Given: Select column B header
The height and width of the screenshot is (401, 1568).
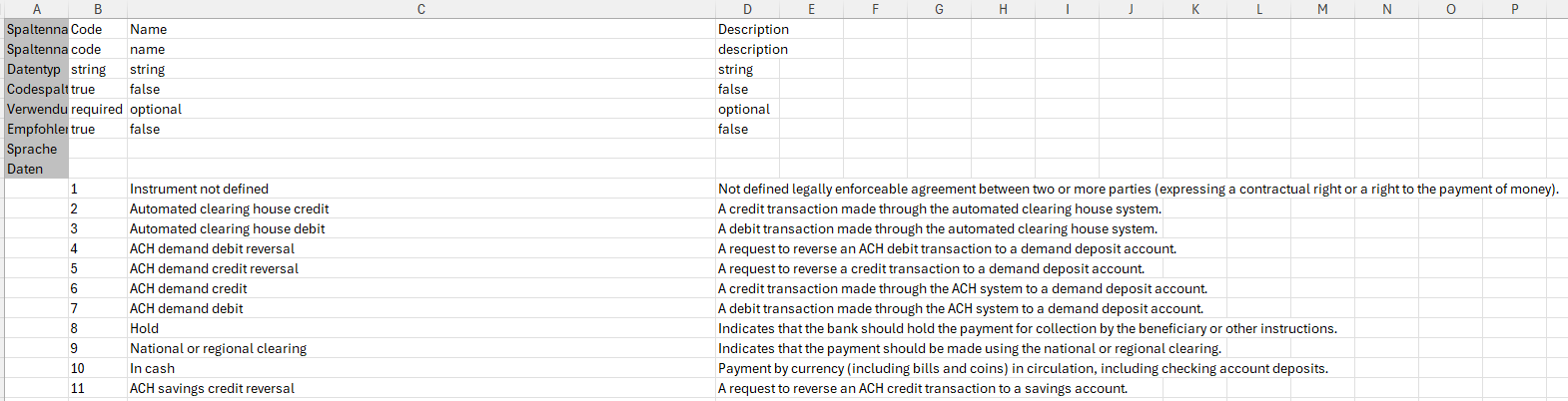Looking at the screenshot, I should click(x=98, y=9).
